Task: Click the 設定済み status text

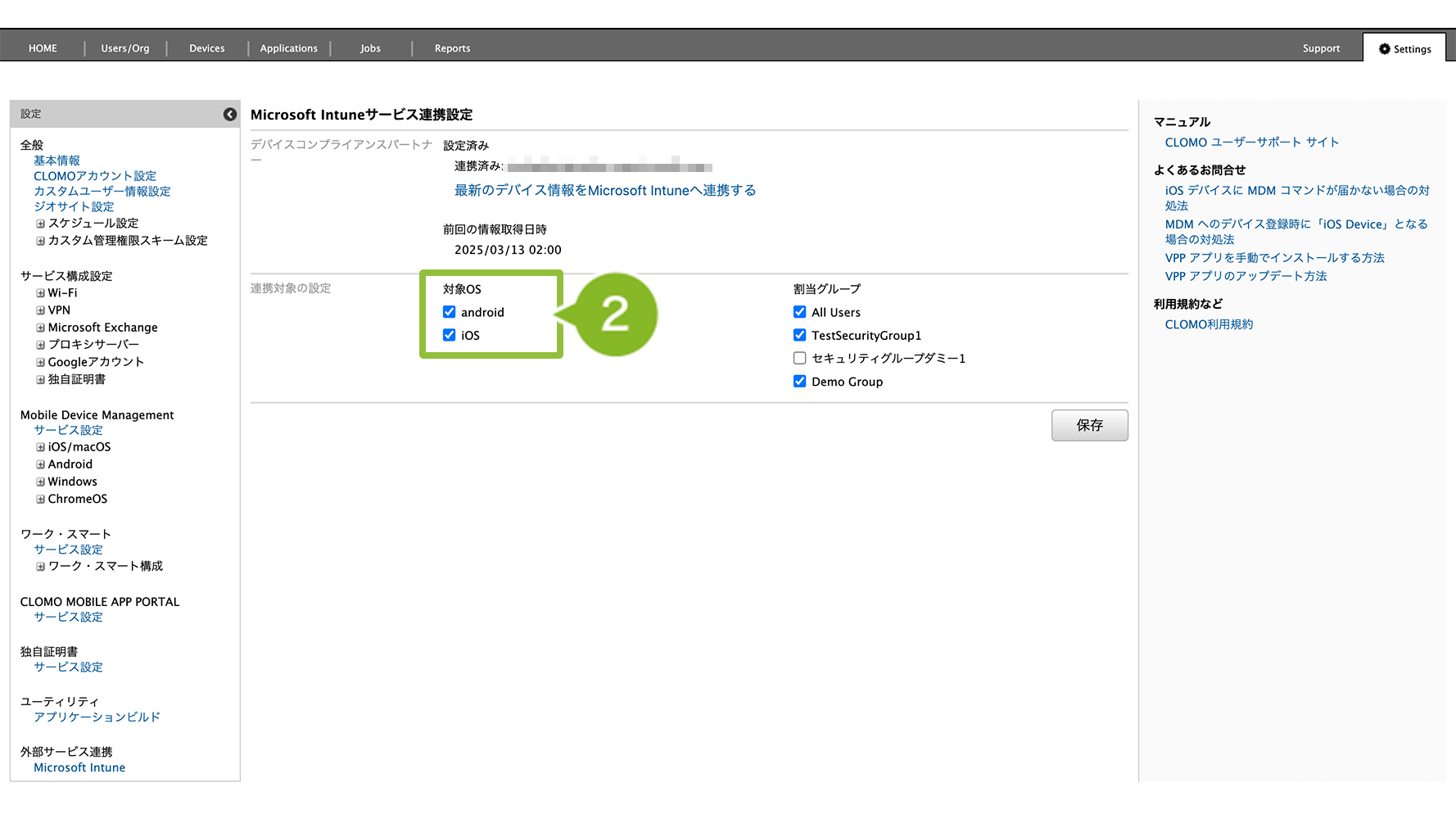Action: (x=466, y=145)
